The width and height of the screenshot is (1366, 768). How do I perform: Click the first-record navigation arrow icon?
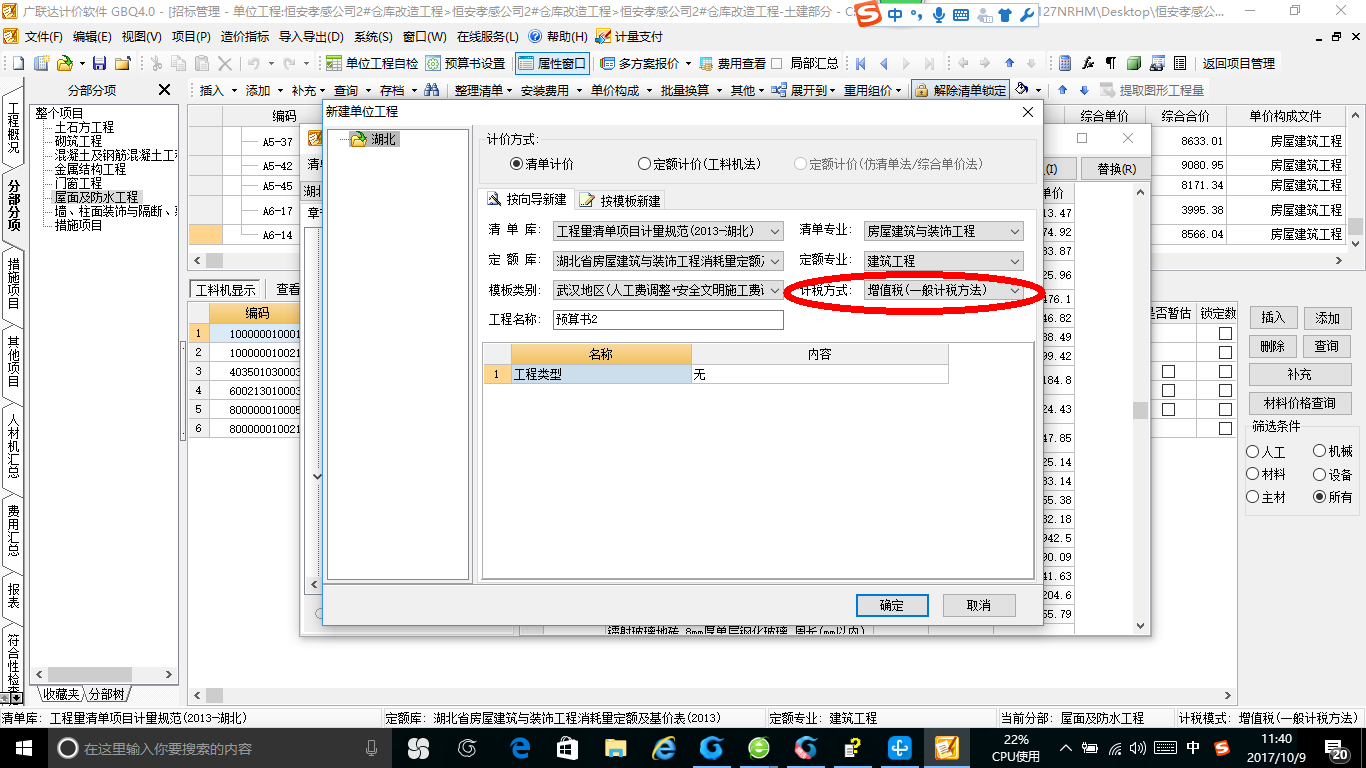pyautogui.click(x=860, y=63)
